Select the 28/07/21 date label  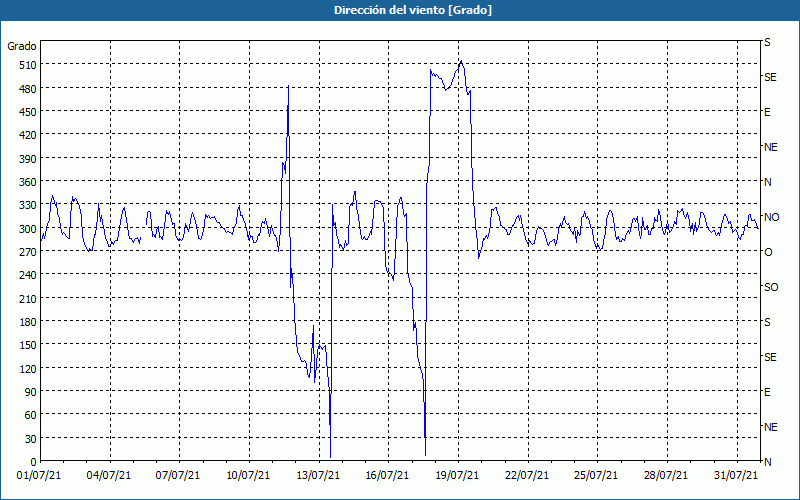point(666,476)
